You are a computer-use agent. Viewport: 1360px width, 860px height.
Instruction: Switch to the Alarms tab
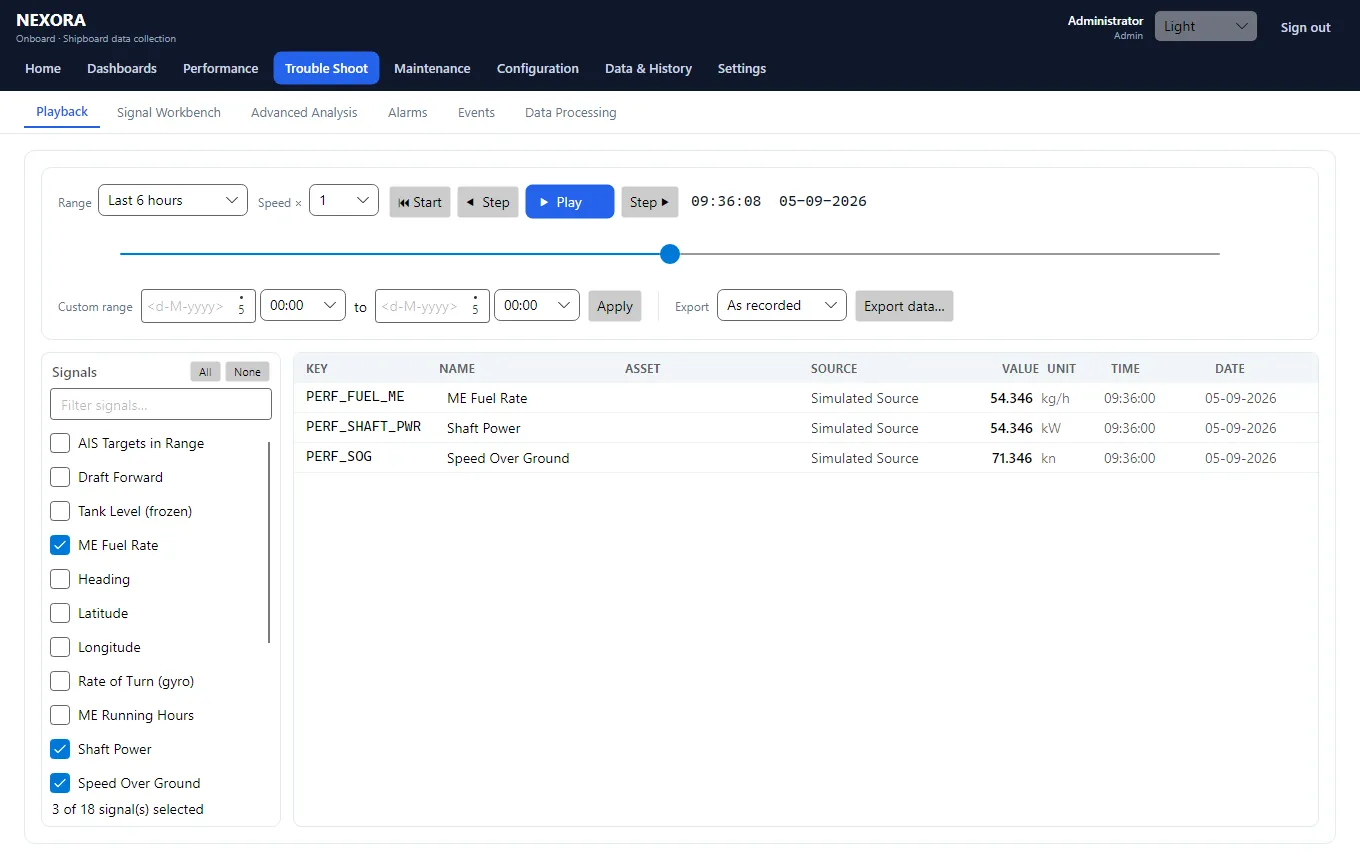tap(408, 112)
